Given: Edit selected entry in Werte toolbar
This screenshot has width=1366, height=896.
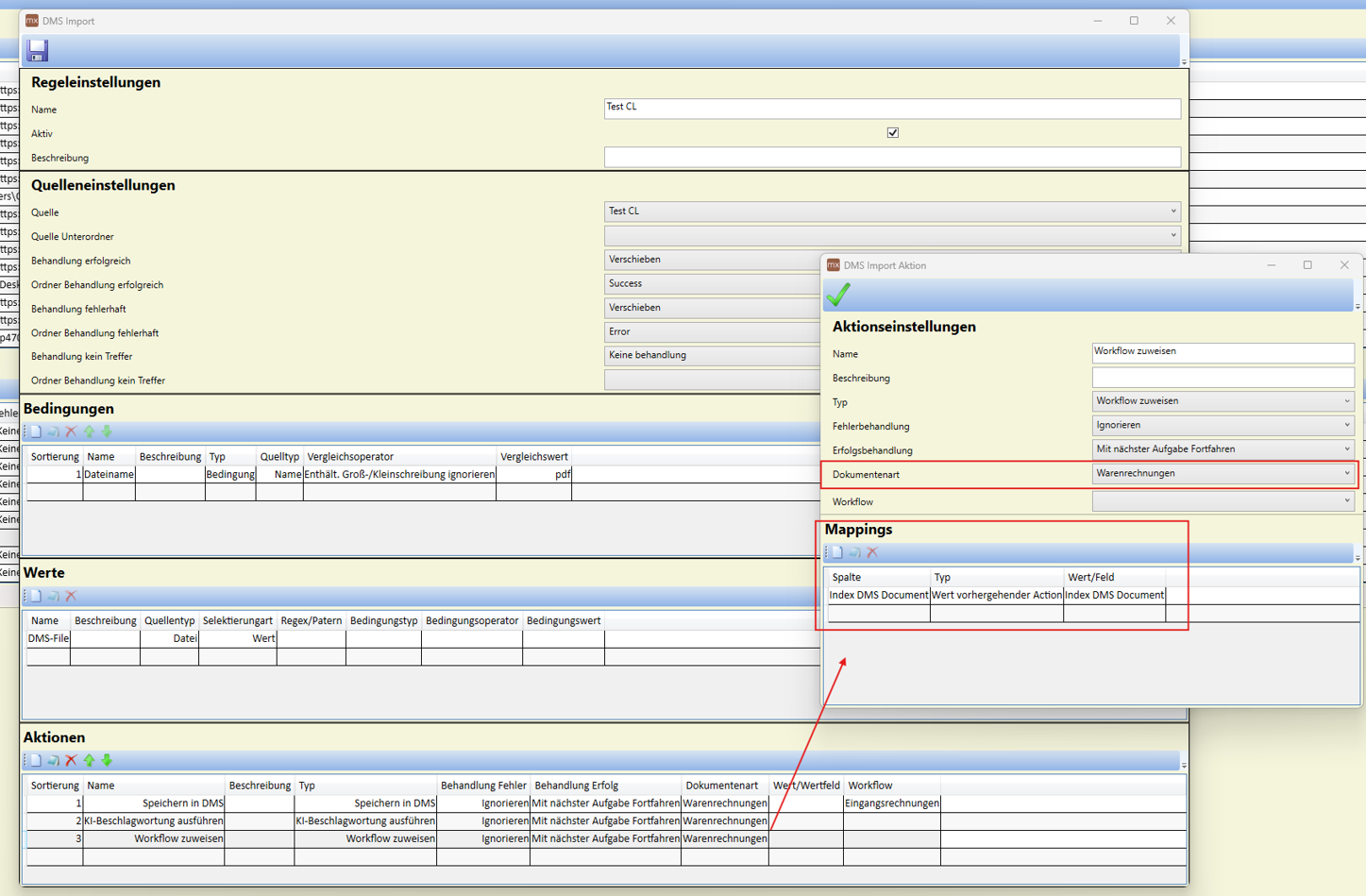Looking at the screenshot, I should point(53,596).
